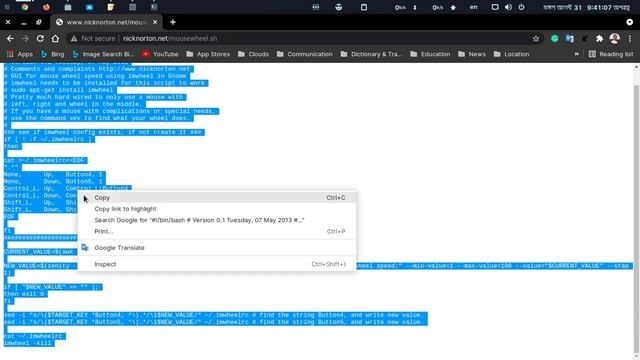Open the Google Translate extension icon
Viewport: 640px width, 360px height.
pyautogui.click(x=569, y=38)
